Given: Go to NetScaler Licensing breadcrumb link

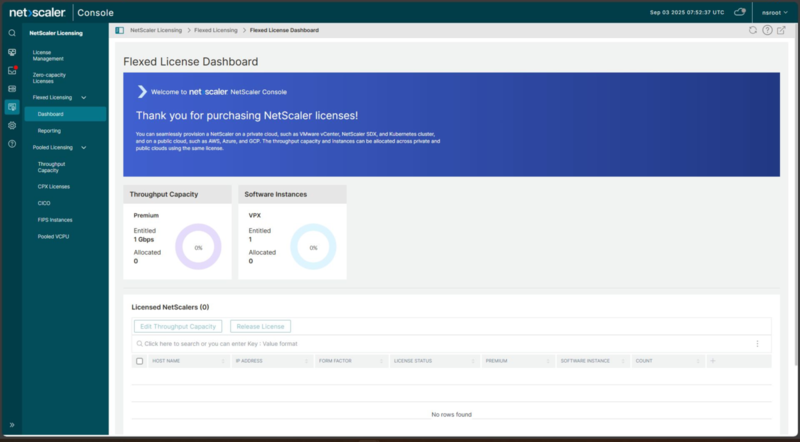Looking at the screenshot, I should click(x=156, y=30).
